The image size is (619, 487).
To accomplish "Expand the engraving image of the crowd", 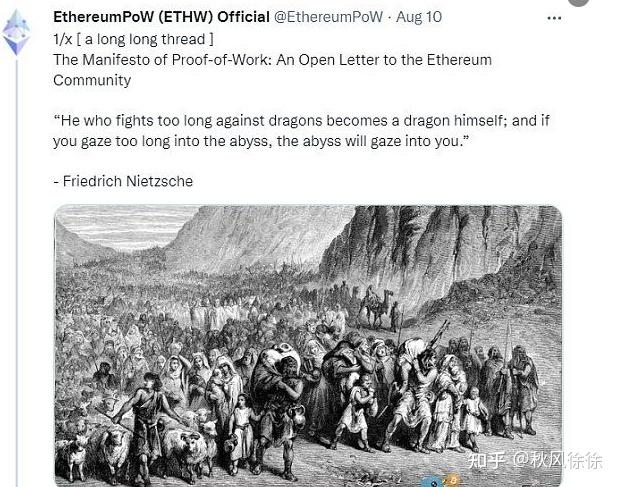I will (x=308, y=346).
